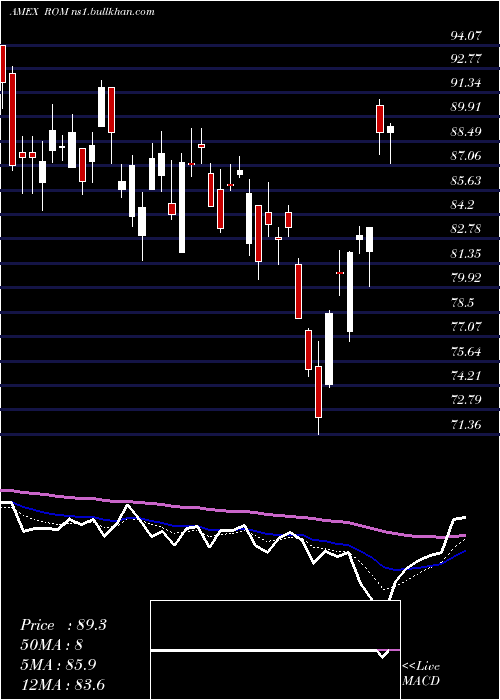
Task: Click the 92.77 price axis label
Action: pos(466,58)
